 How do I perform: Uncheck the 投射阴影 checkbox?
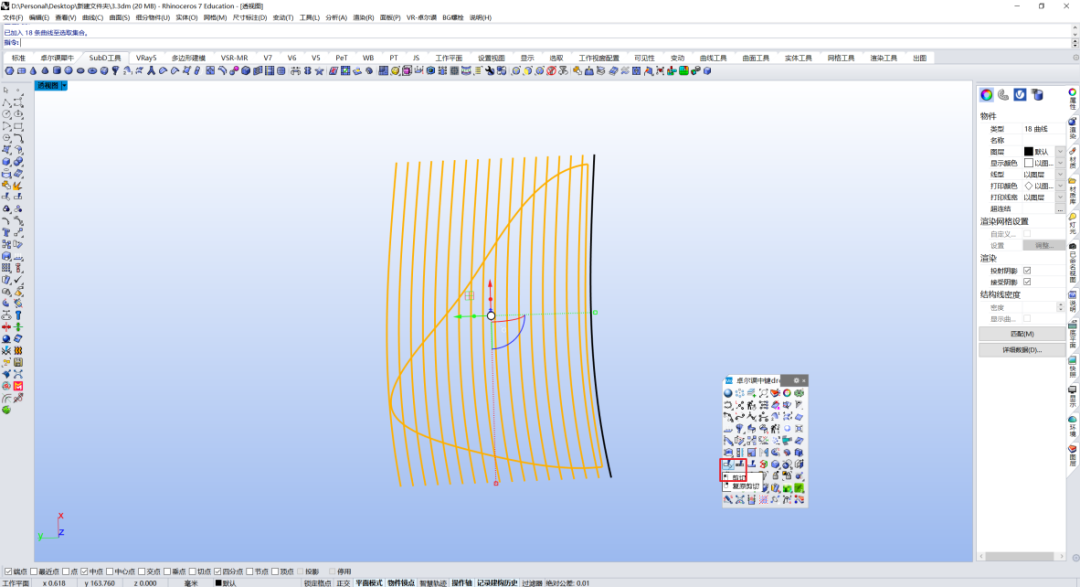point(1027,271)
